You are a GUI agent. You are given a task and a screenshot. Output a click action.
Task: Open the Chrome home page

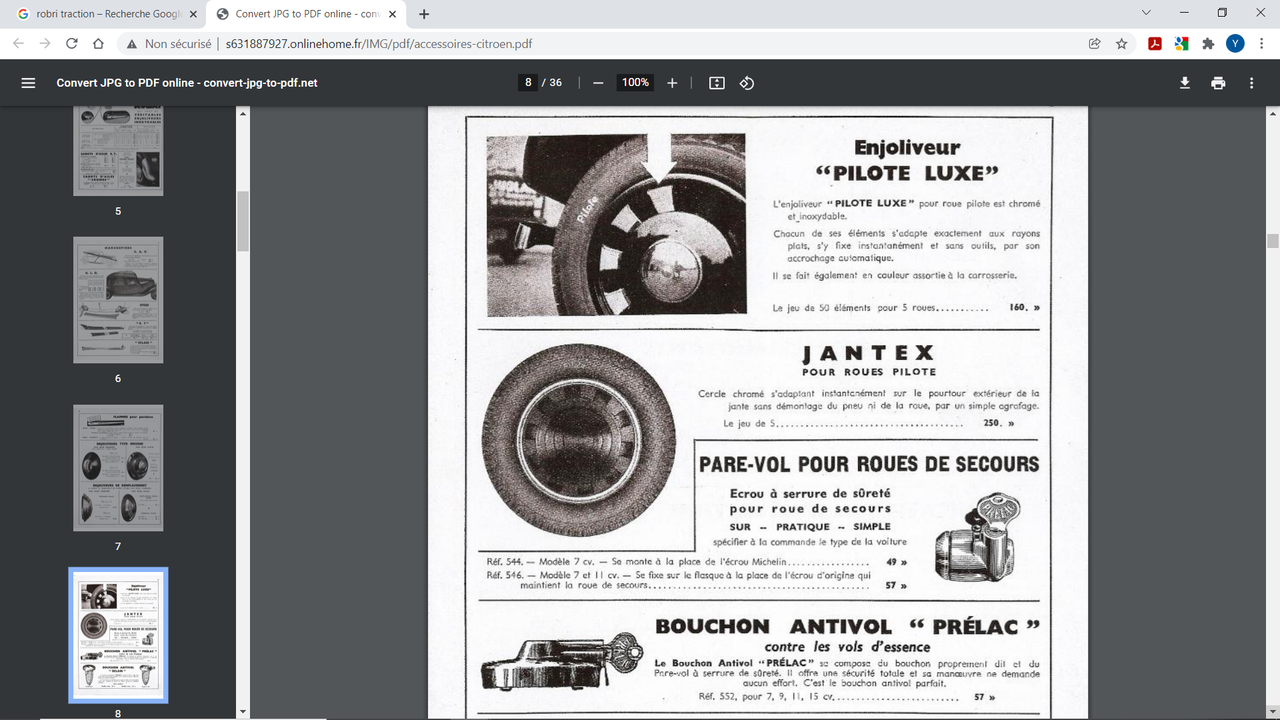click(x=98, y=44)
